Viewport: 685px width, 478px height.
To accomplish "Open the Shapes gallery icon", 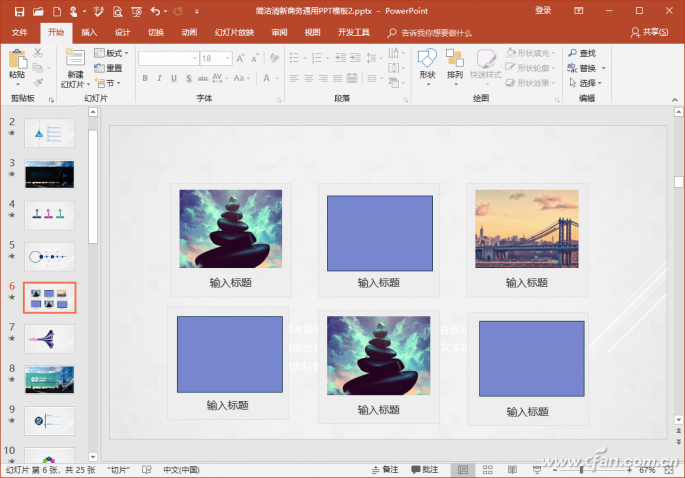I will tap(427, 58).
